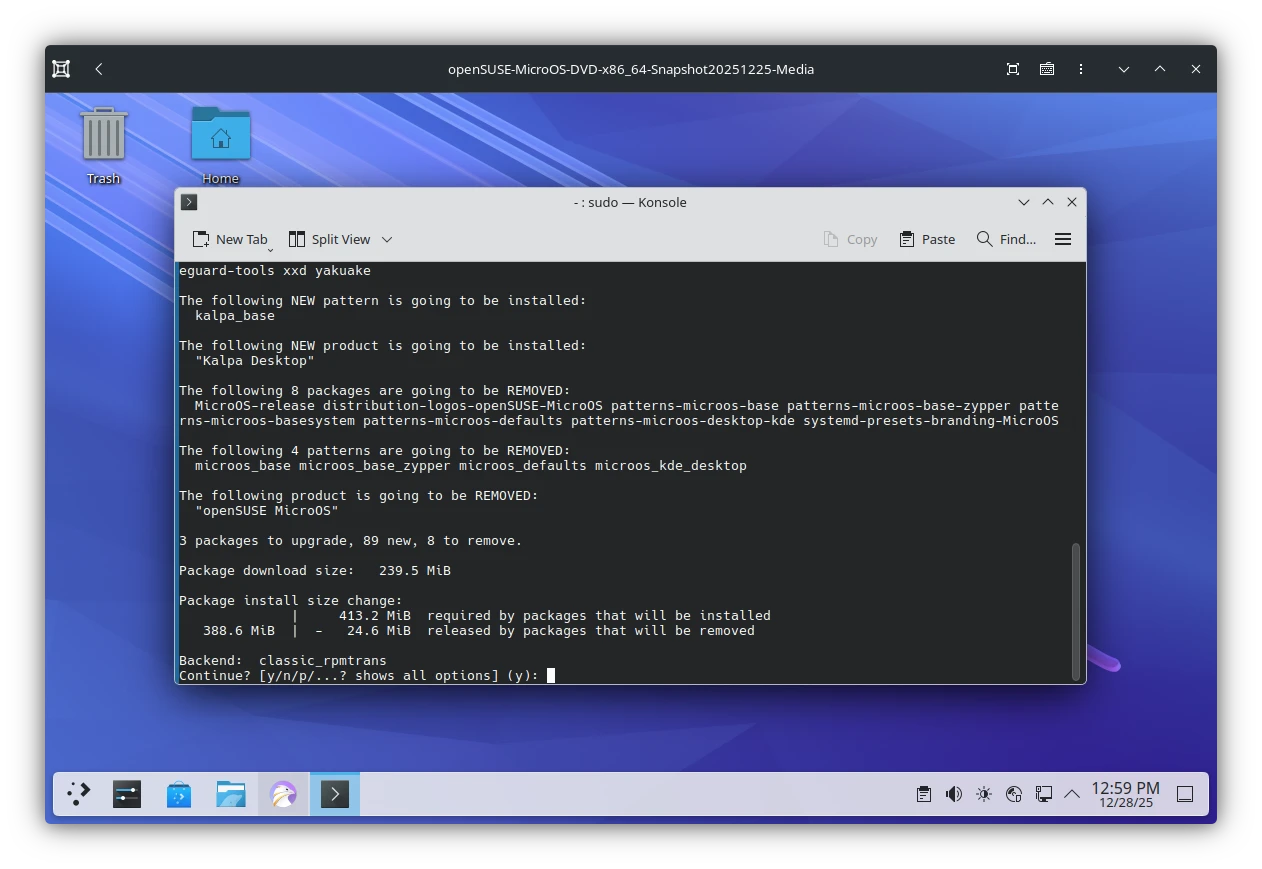Viewport: 1262px width, 869px height.
Task: Paste clipboard contents into the terminal
Action: 926,239
